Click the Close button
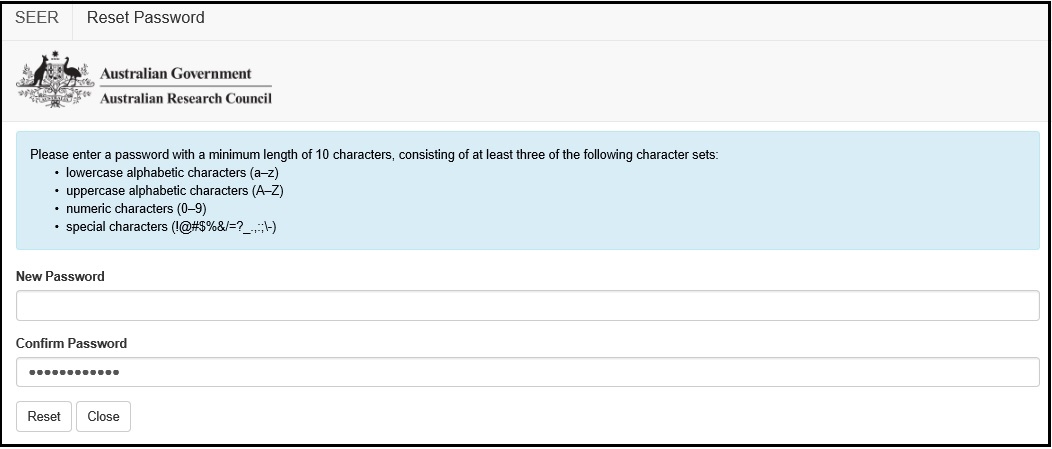Image resolution: width=1052 pixels, height=449 pixels. click(103, 416)
